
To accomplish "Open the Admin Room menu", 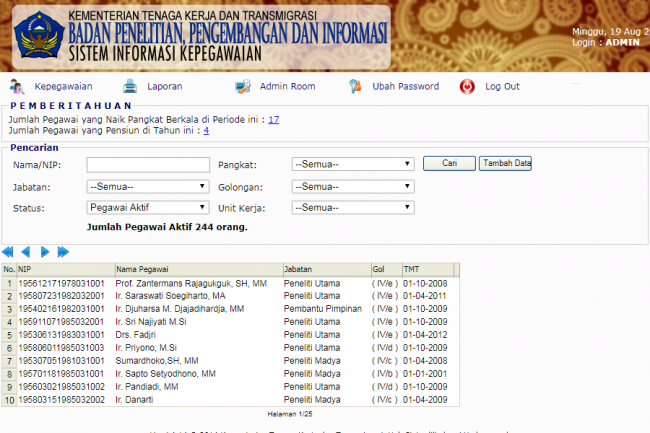I will (x=287, y=86).
